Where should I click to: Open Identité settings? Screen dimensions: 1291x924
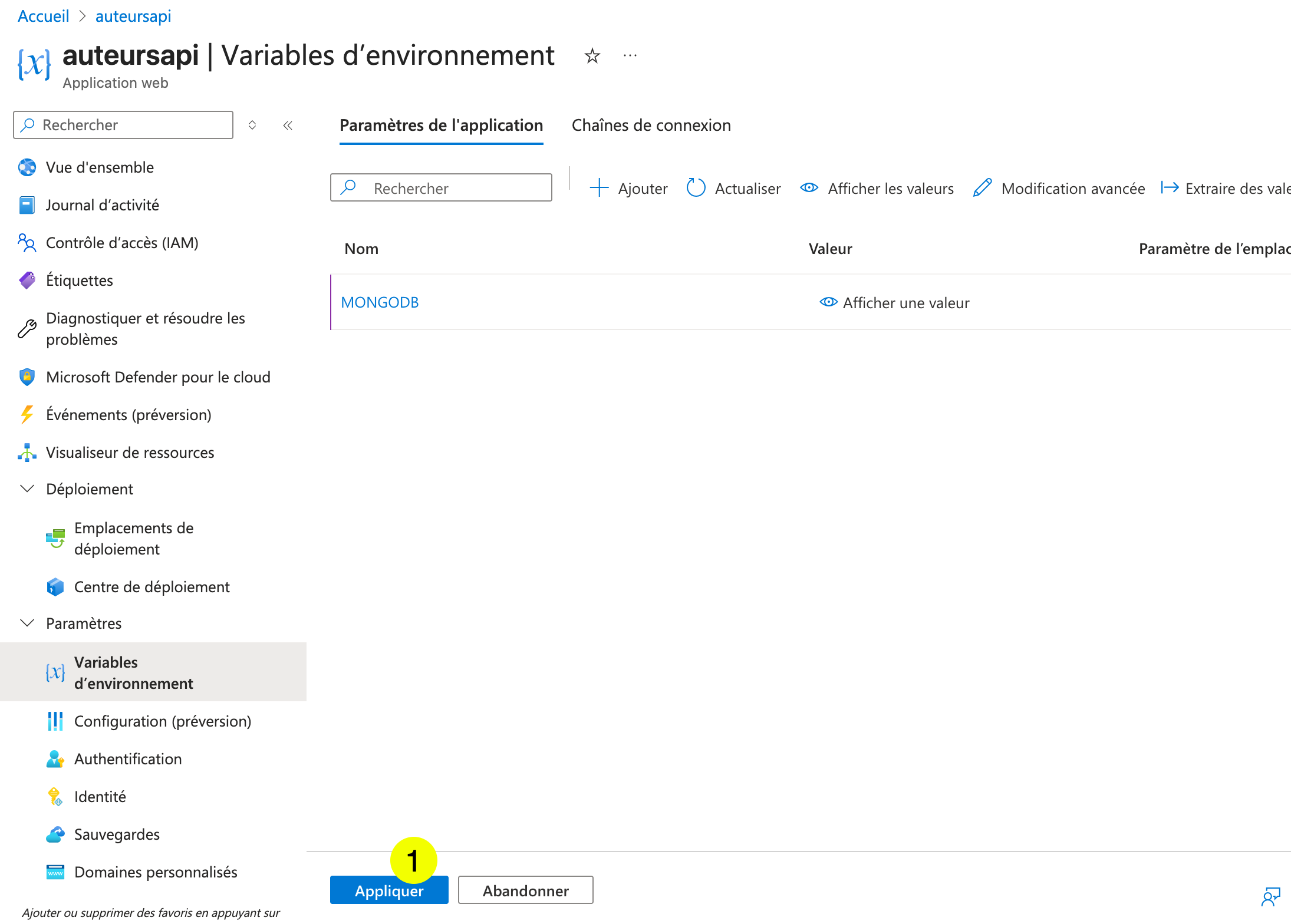point(100,796)
